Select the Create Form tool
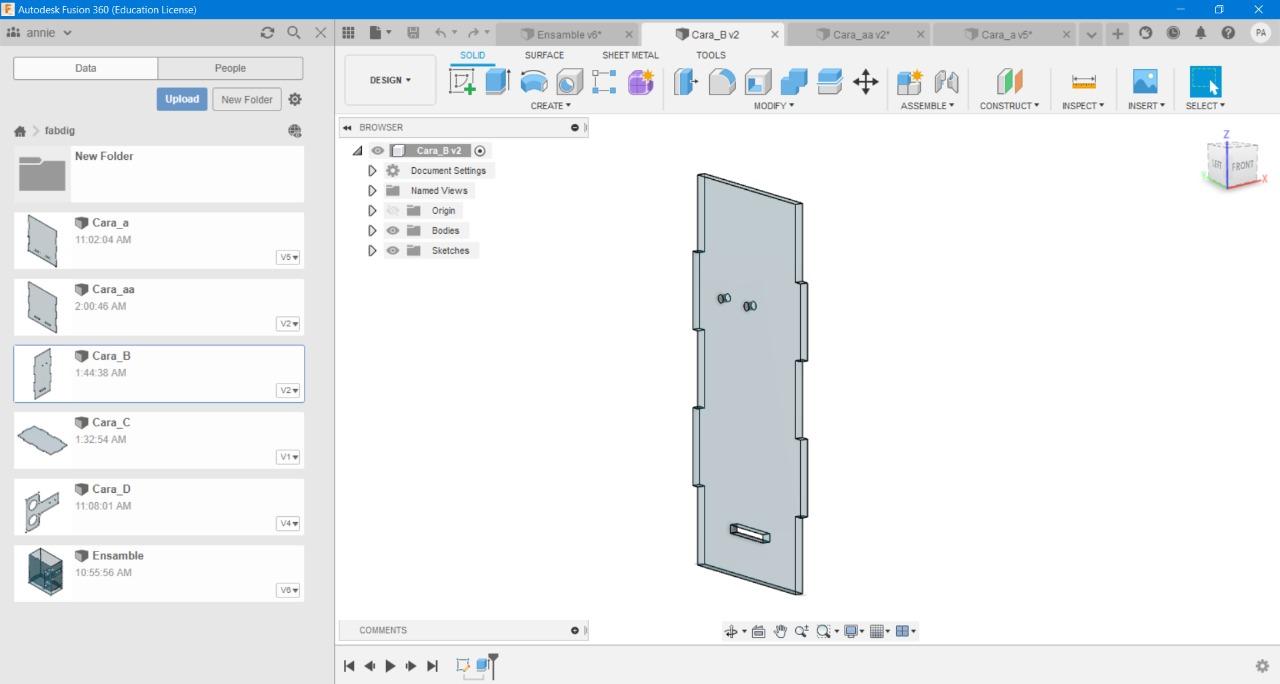Image resolution: width=1280 pixels, height=684 pixels. (x=641, y=82)
